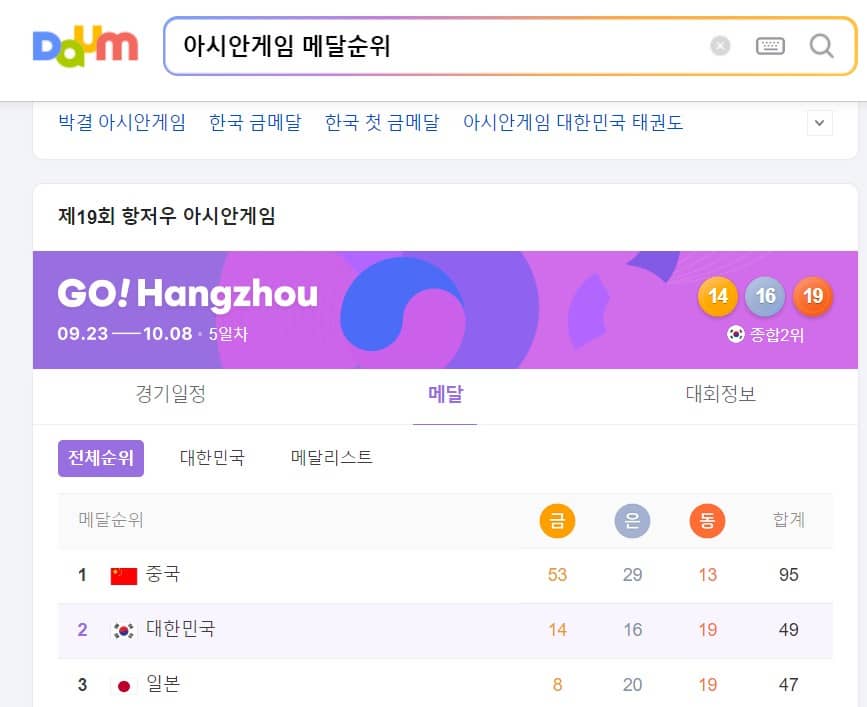
Task: Clear the search query with the X icon
Action: [720, 45]
